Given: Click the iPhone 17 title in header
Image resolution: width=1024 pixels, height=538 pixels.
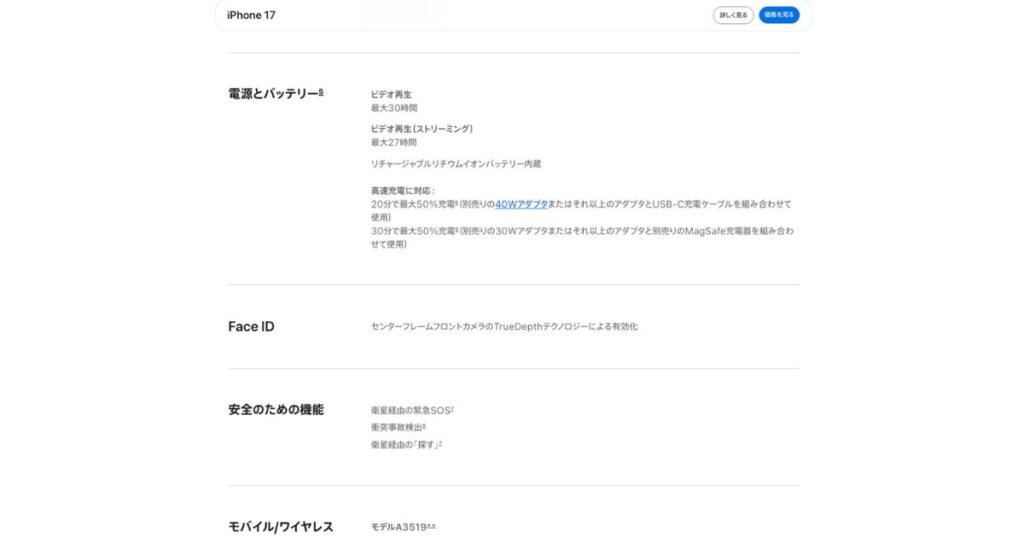Looking at the screenshot, I should [x=251, y=15].
